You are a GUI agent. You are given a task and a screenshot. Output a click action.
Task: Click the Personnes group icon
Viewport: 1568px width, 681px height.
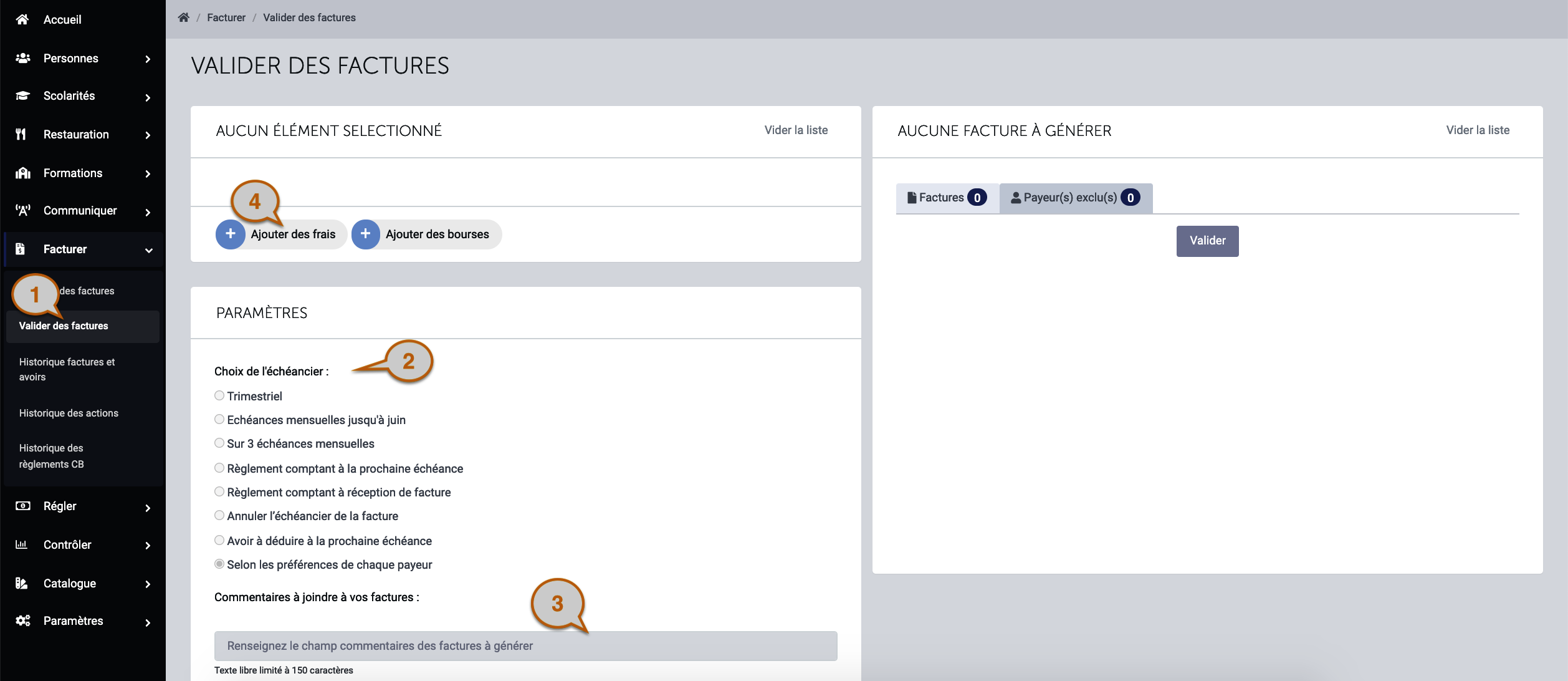[x=22, y=58]
